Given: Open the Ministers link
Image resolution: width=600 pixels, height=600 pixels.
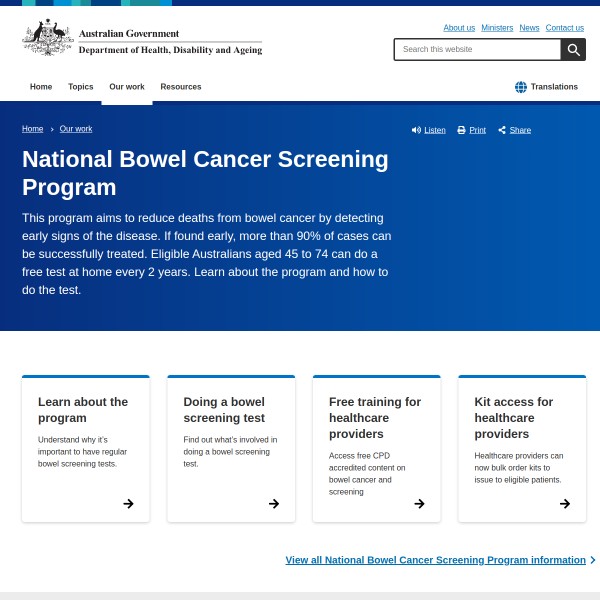Looking at the screenshot, I should (497, 28).
